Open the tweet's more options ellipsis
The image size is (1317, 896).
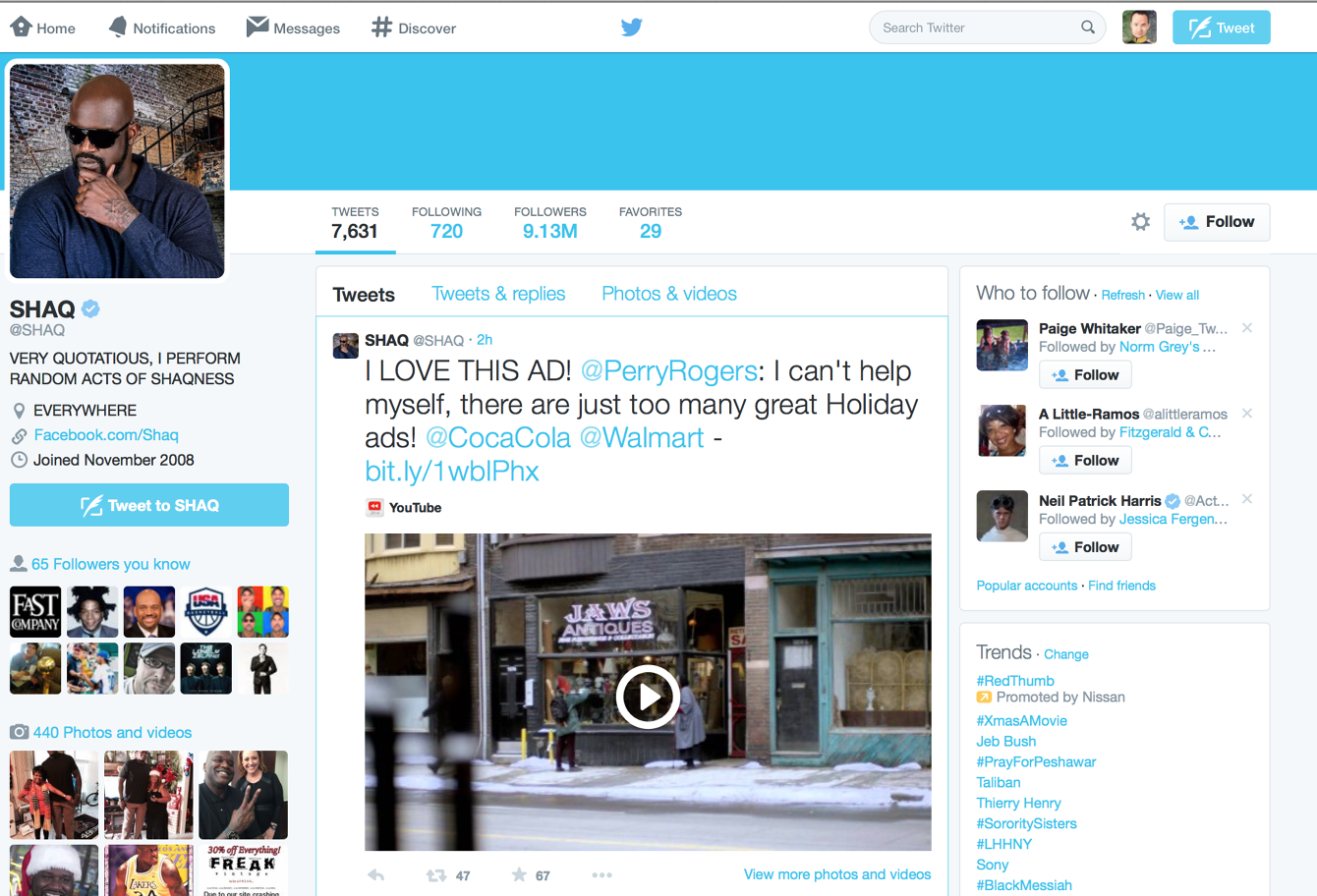[x=601, y=875]
